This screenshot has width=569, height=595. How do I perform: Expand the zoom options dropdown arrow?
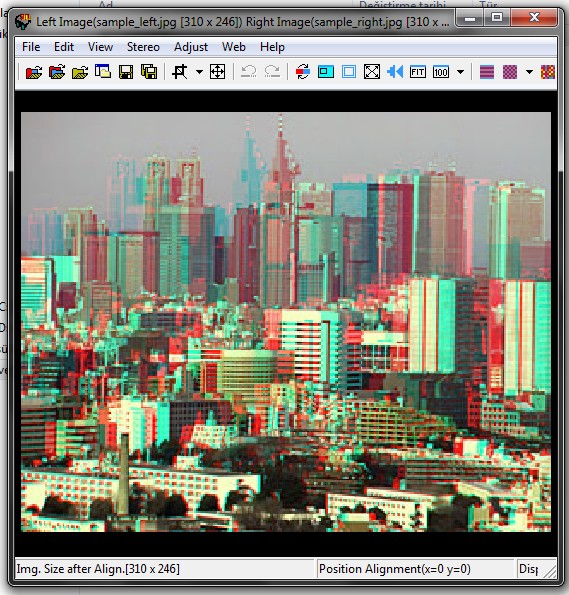click(460, 72)
